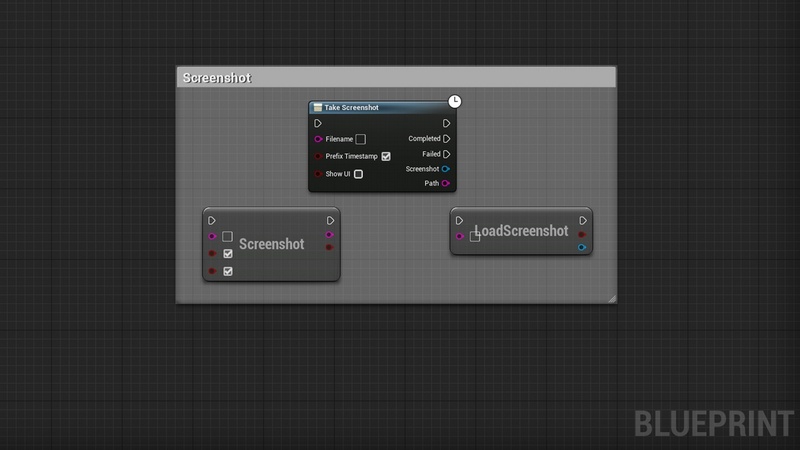Uncheck the middle checkbox on the Screenshot node
Viewport: 800px width, 450px height.
[x=228, y=254]
